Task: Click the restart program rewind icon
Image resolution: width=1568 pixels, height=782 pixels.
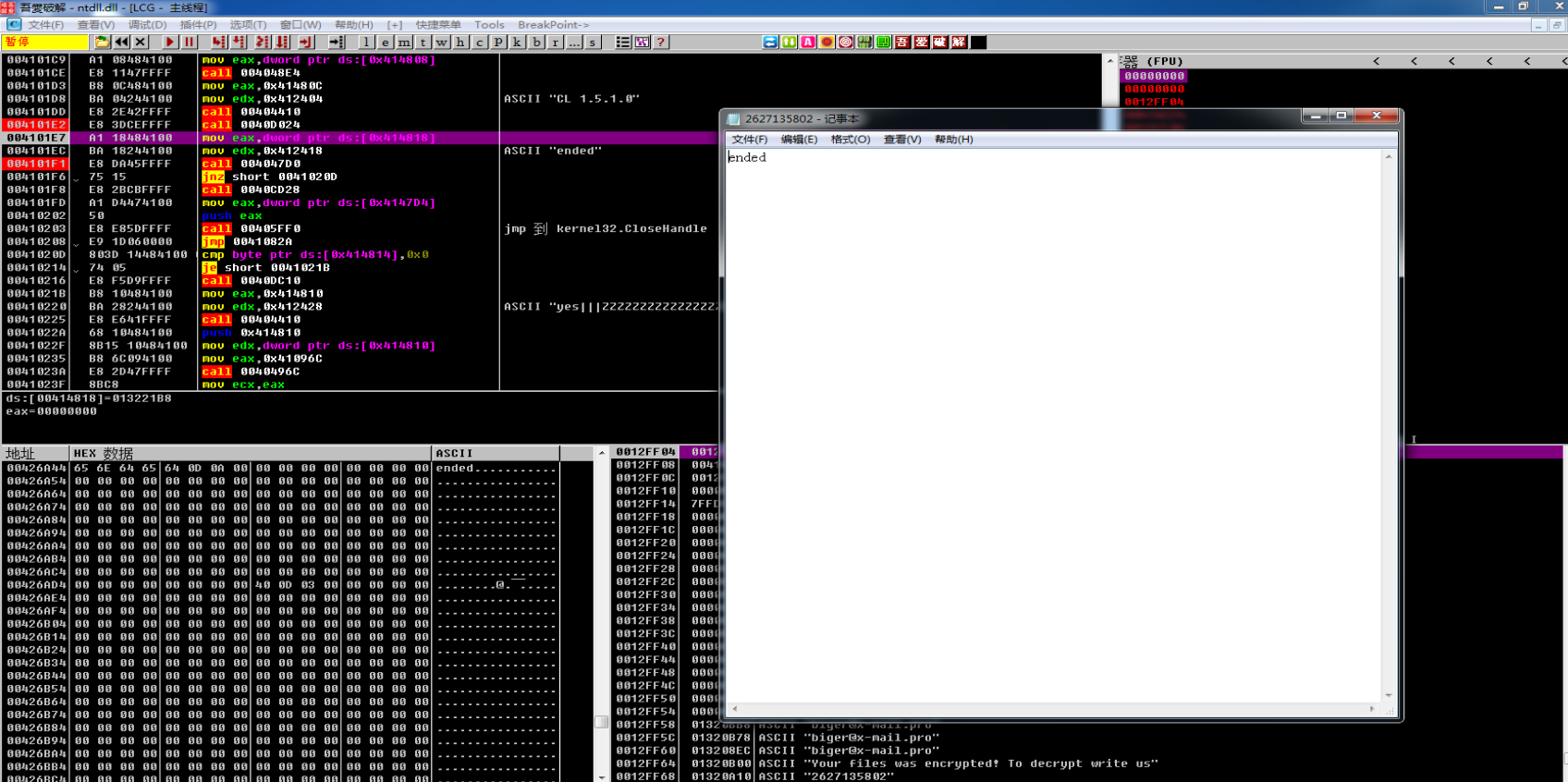Action: tap(121, 42)
